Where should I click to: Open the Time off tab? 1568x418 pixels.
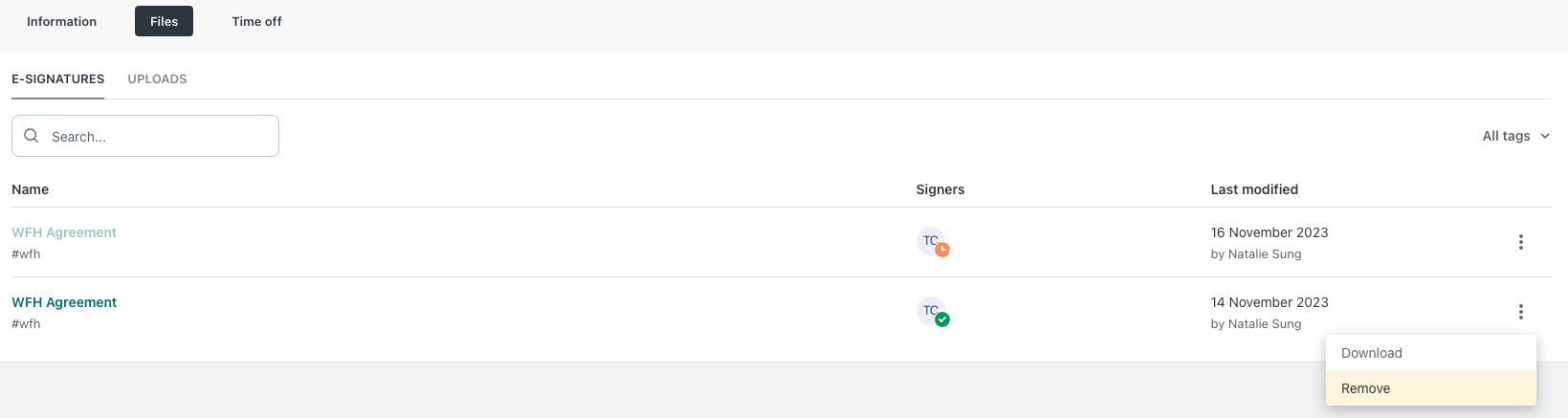point(256,21)
